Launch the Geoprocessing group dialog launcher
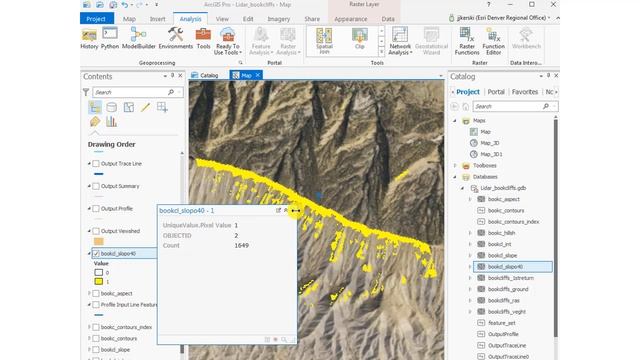The width and height of the screenshot is (640, 360). click(240, 62)
